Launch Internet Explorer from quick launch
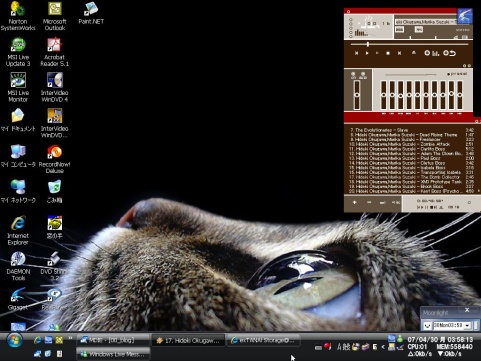This screenshot has height=361, width=481. pos(38,340)
